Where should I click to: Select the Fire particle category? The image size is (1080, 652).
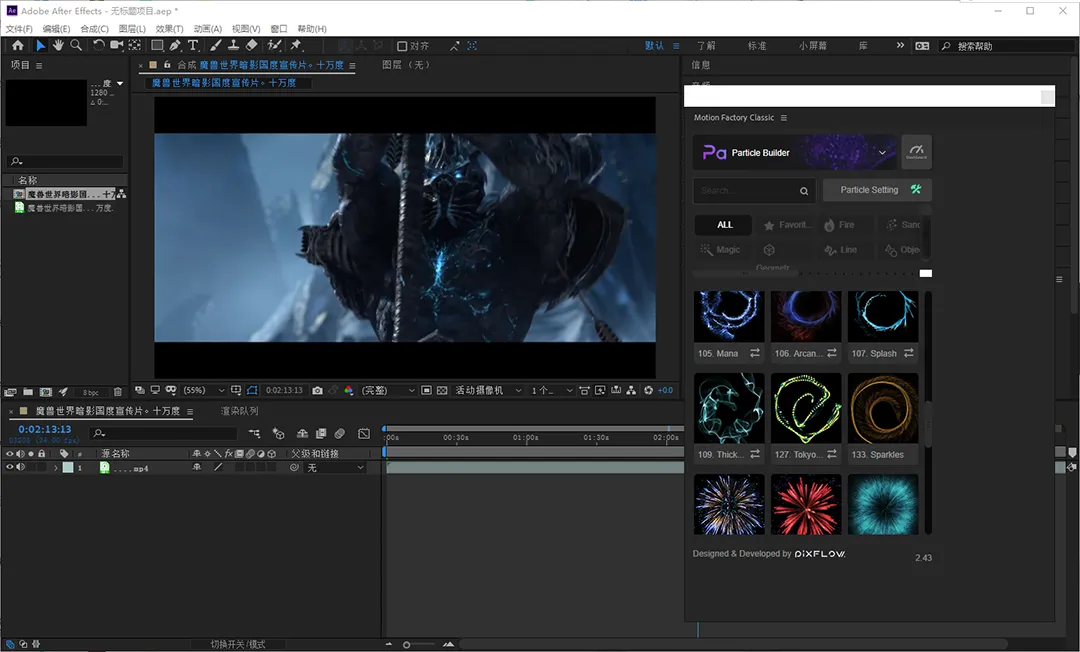click(x=840, y=225)
